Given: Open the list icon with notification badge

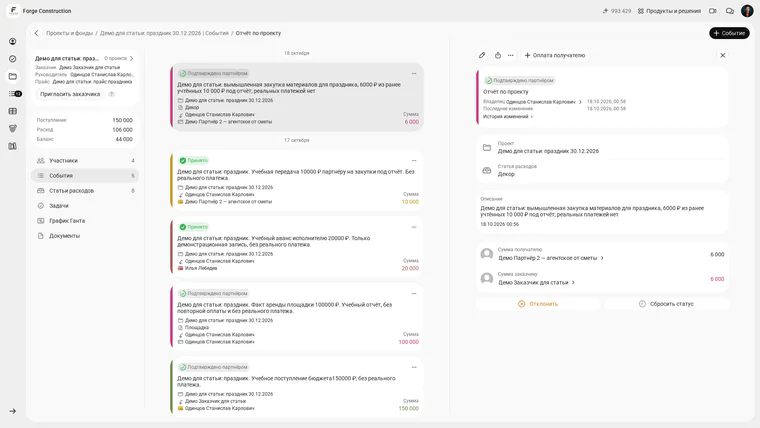Looking at the screenshot, I should 15,94.
